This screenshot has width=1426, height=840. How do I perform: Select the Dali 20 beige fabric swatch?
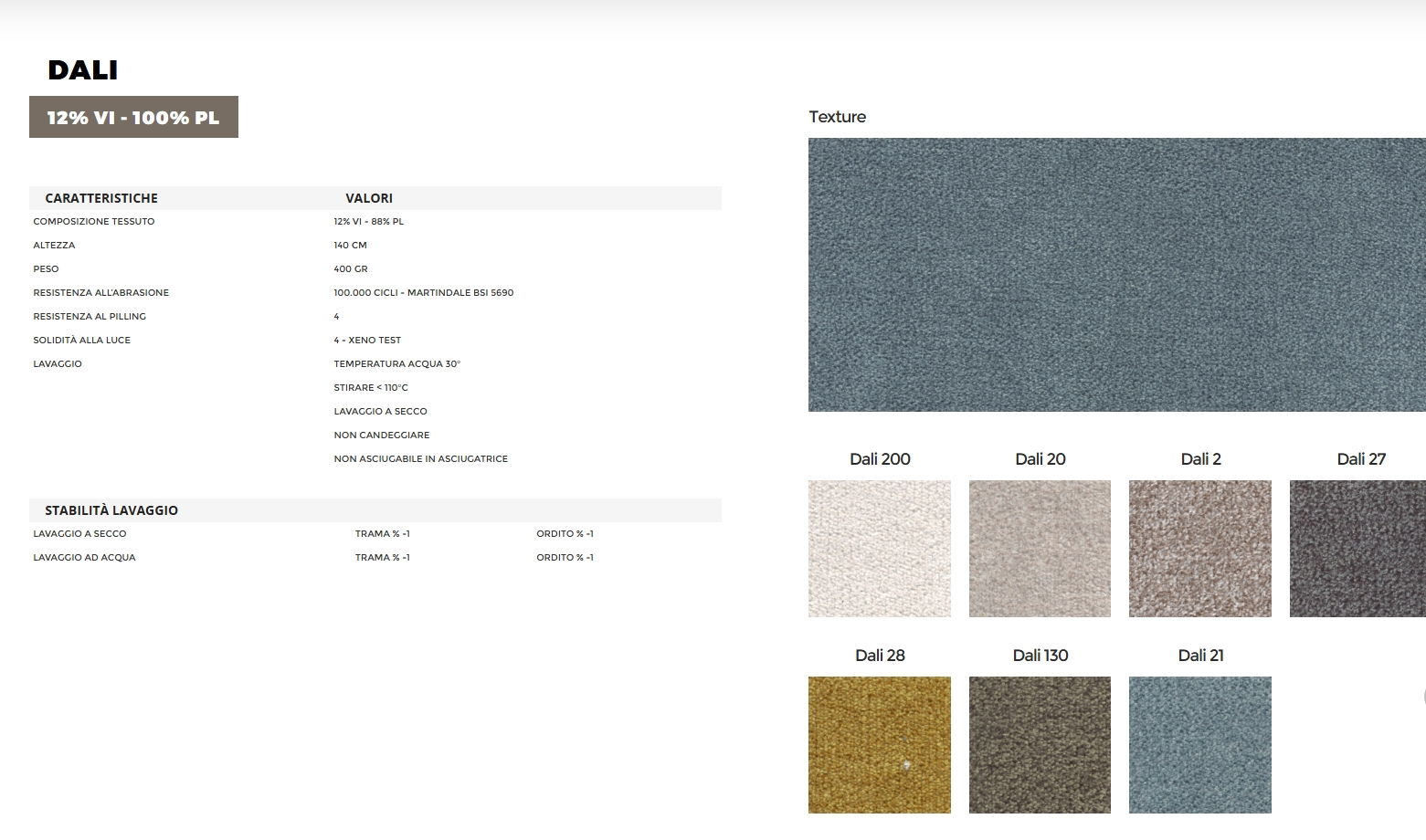tap(1040, 549)
